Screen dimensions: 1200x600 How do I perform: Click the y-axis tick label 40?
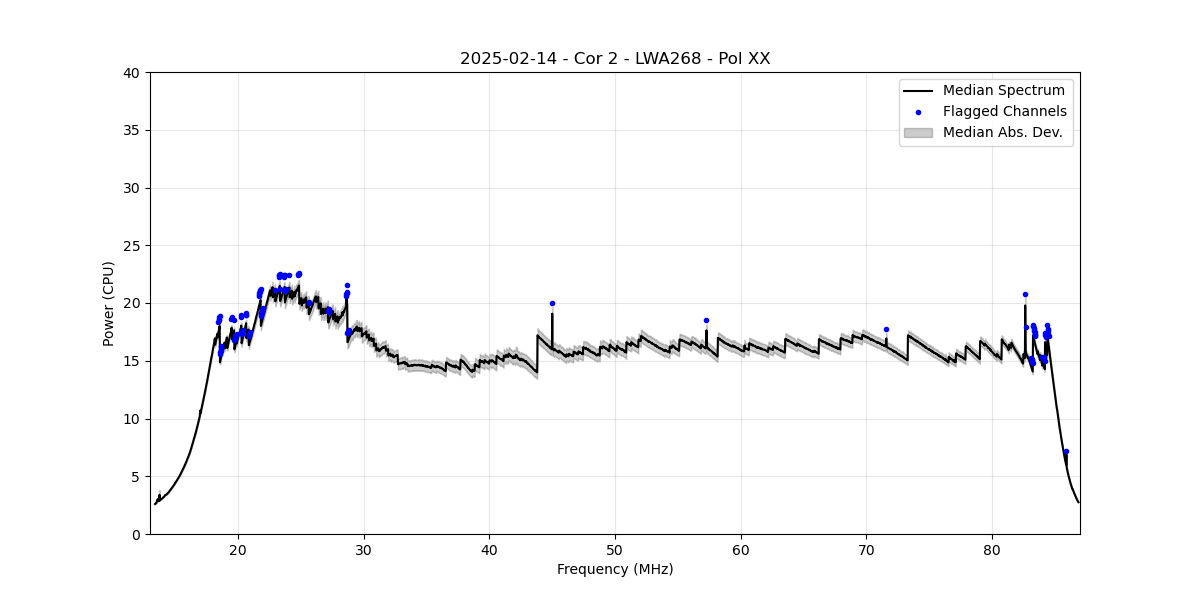tap(133, 73)
